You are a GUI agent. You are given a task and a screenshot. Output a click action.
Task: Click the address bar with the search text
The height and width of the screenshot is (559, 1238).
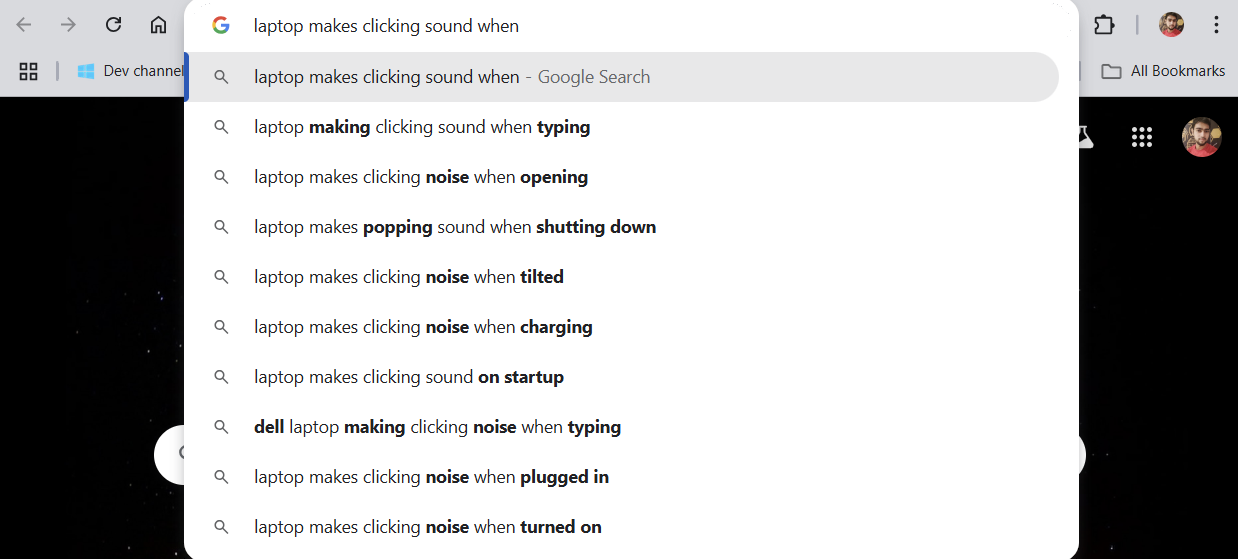[631, 26]
